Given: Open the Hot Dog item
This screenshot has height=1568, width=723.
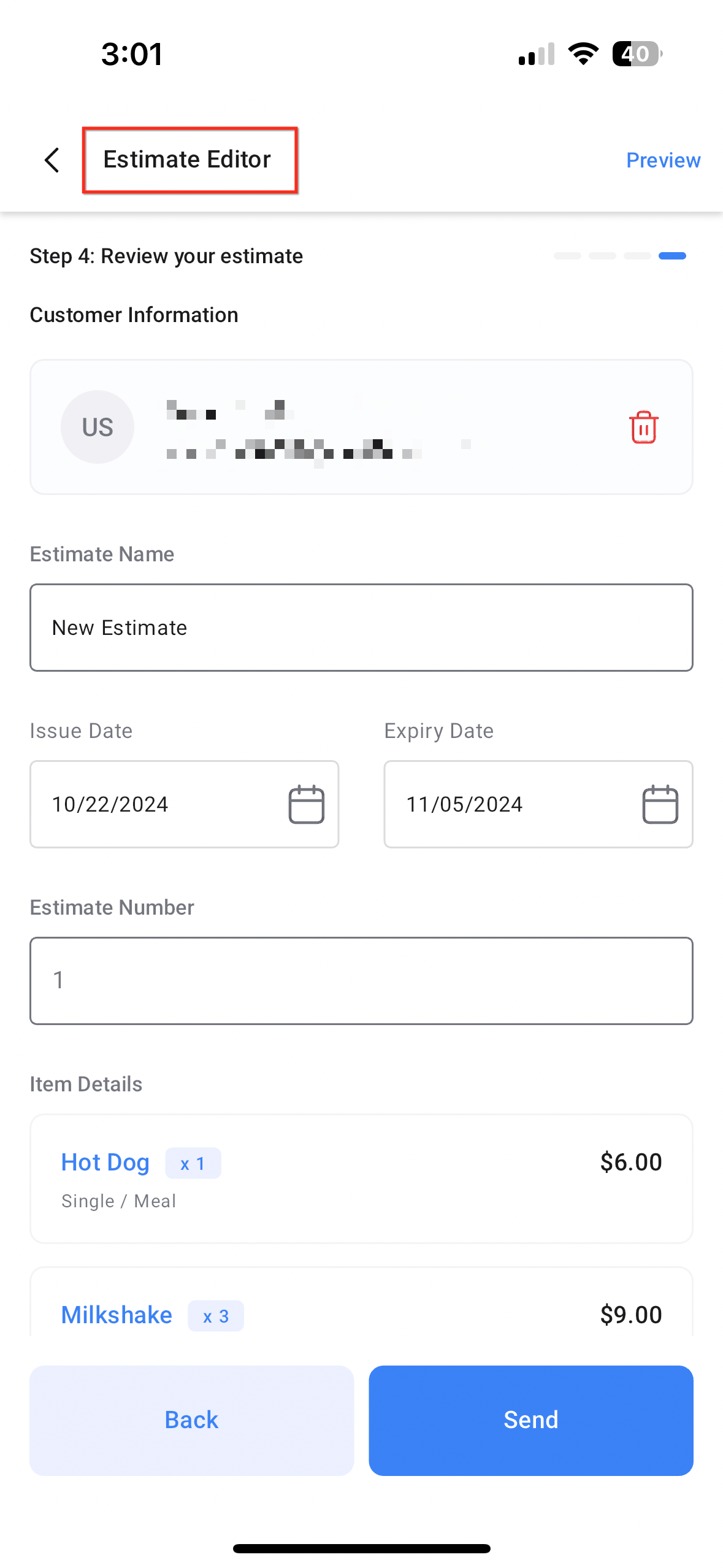Looking at the screenshot, I should click(361, 1179).
